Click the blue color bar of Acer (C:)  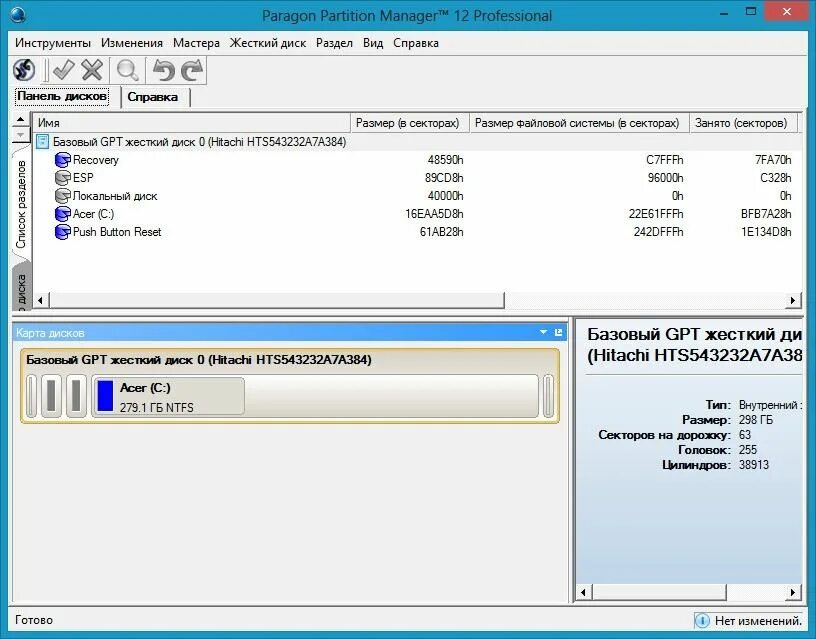click(105, 396)
